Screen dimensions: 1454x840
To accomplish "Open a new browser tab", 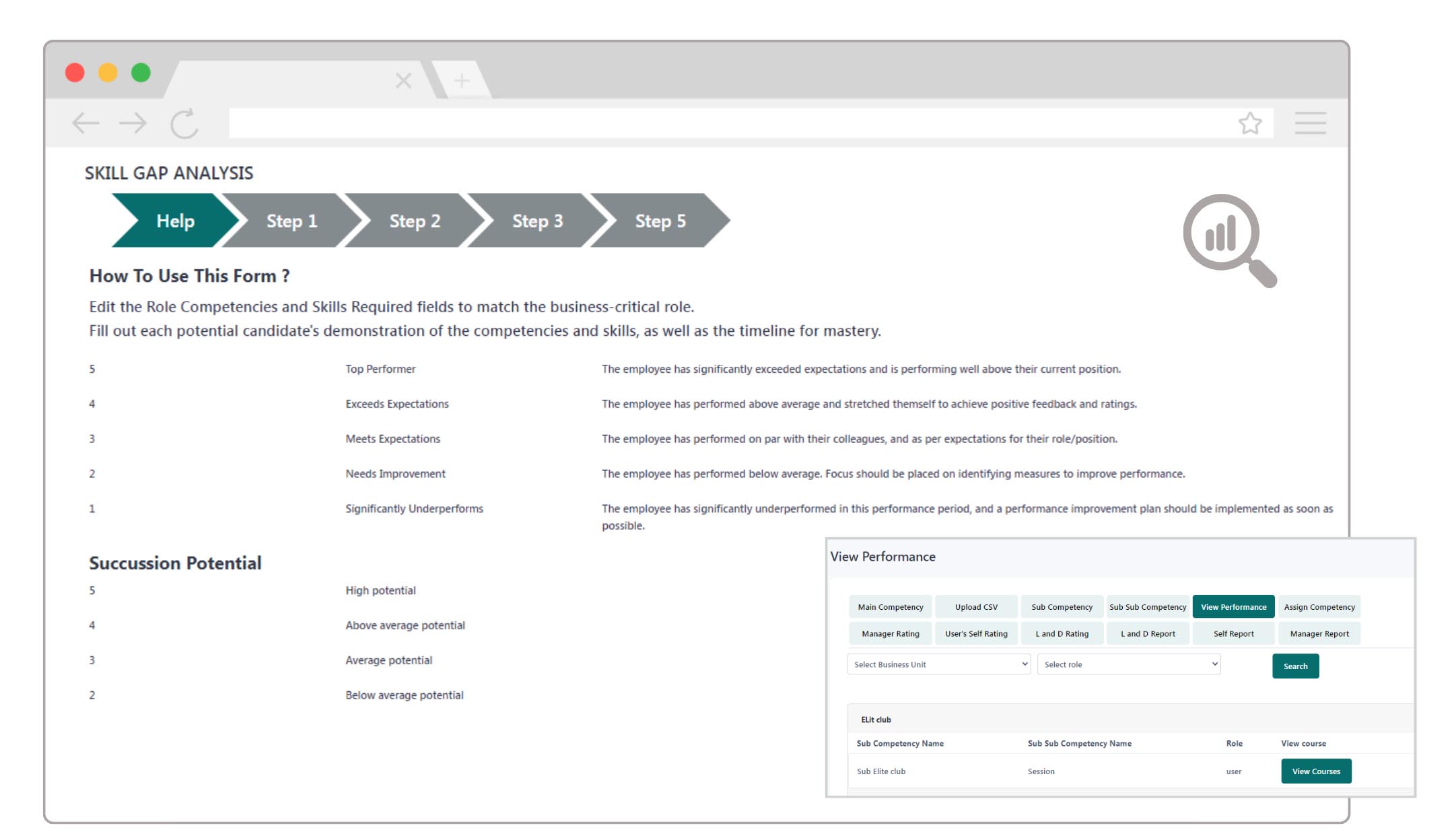I will 462,81.
